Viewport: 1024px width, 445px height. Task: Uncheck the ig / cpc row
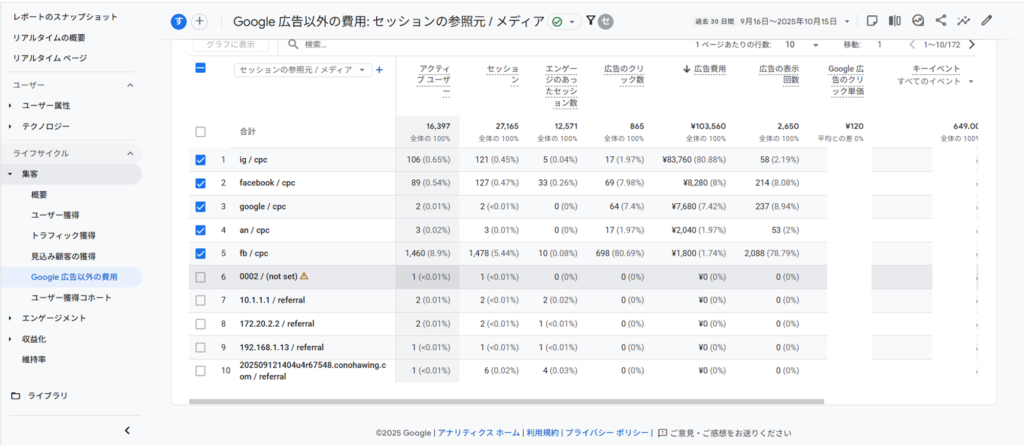[x=201, y=159]
